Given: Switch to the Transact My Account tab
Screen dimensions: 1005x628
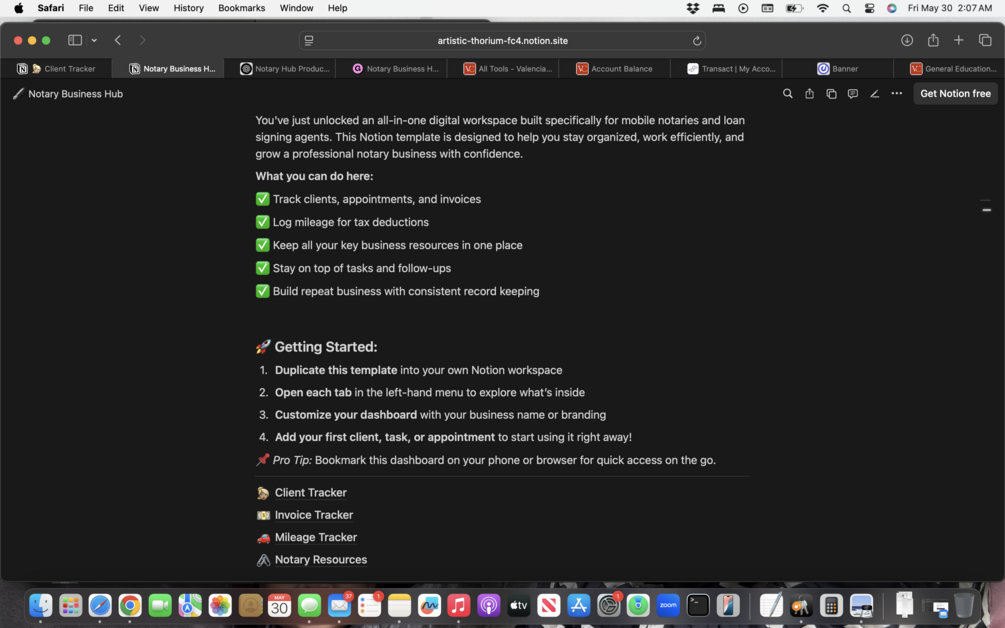Looking at the screenshot, I should 726,69.
